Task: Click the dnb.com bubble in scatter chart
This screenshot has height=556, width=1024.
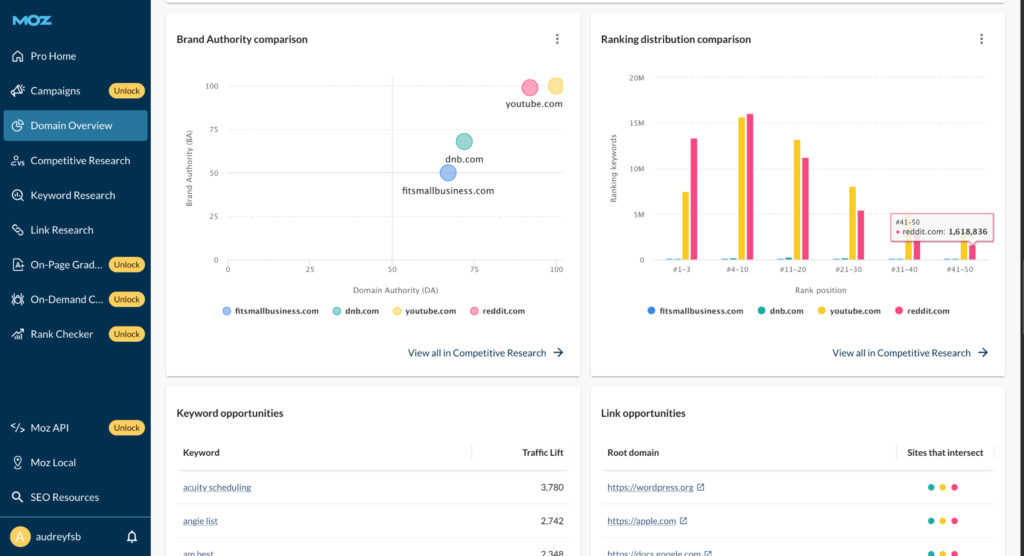Action: [464, 141]
